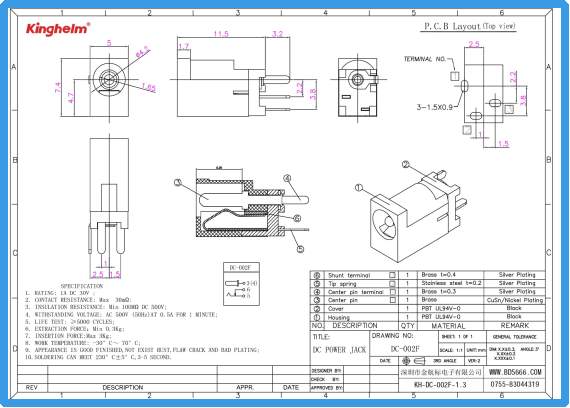
Task: Click the REMARK column header
Action: (515, 325)
